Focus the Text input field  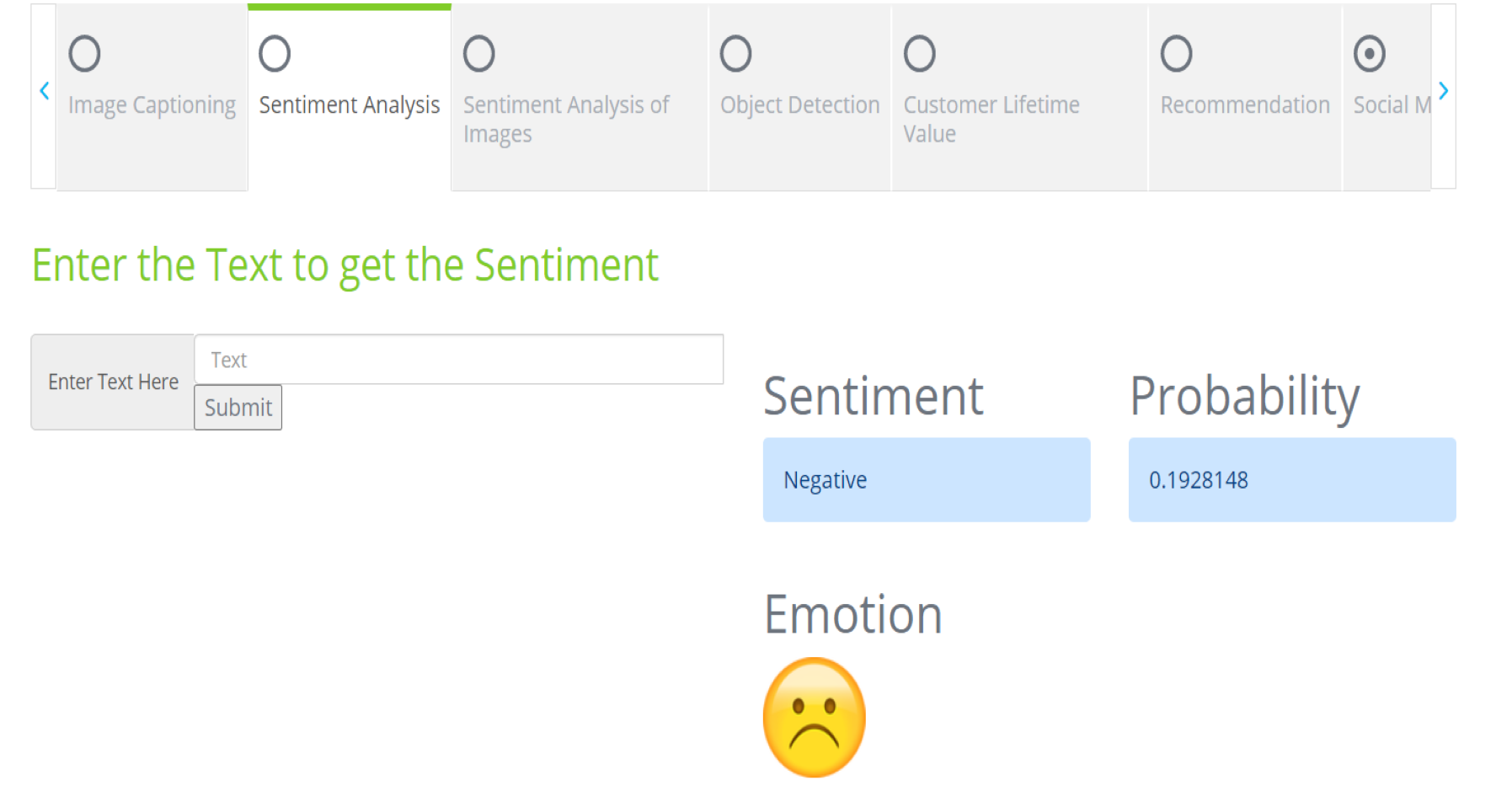[458, 360]
